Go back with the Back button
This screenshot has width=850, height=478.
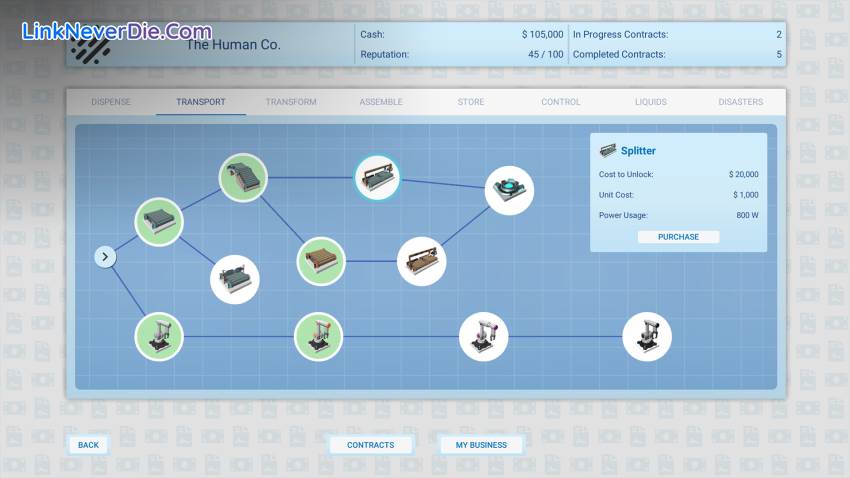[88, 445]
